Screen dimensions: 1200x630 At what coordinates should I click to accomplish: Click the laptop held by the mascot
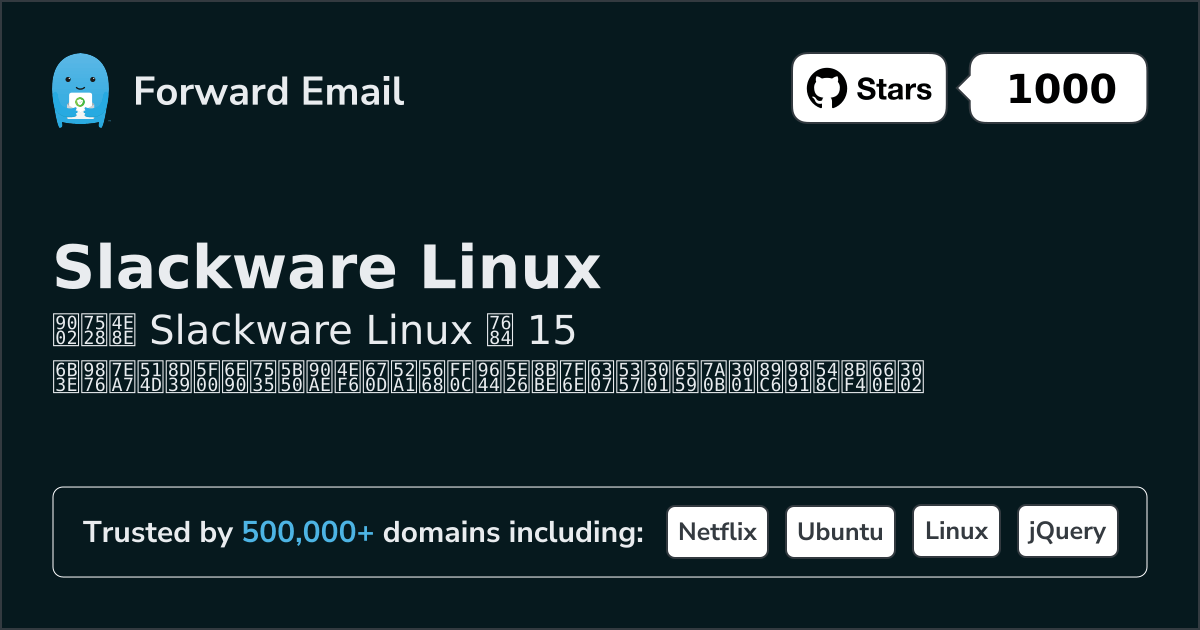pyautogui.click(x=77, y=104)
